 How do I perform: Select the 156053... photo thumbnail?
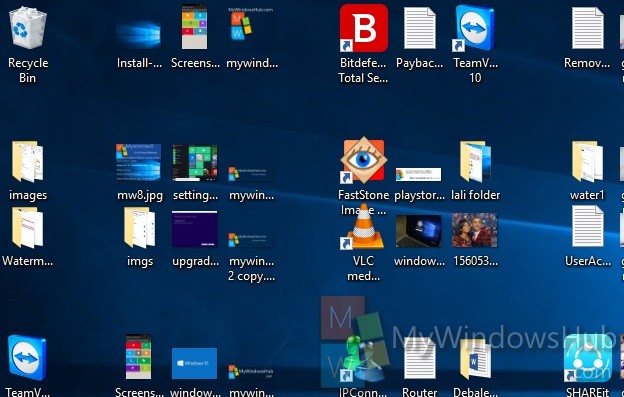pyautogui.click(x=474, y=230)
